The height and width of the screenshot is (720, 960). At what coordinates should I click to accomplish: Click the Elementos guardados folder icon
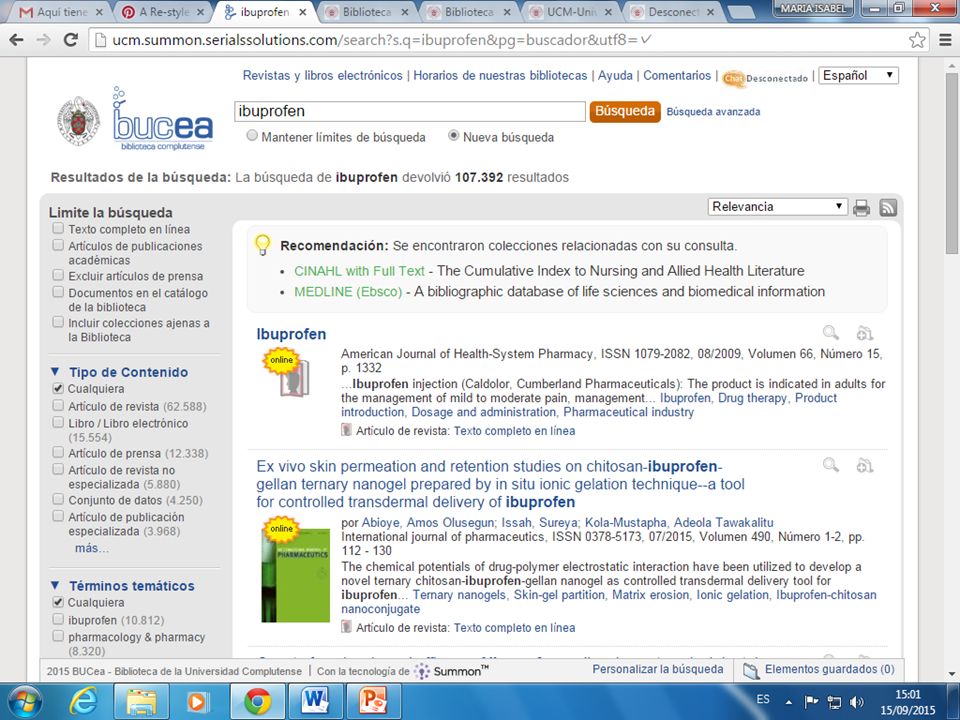tap(751, 670)
